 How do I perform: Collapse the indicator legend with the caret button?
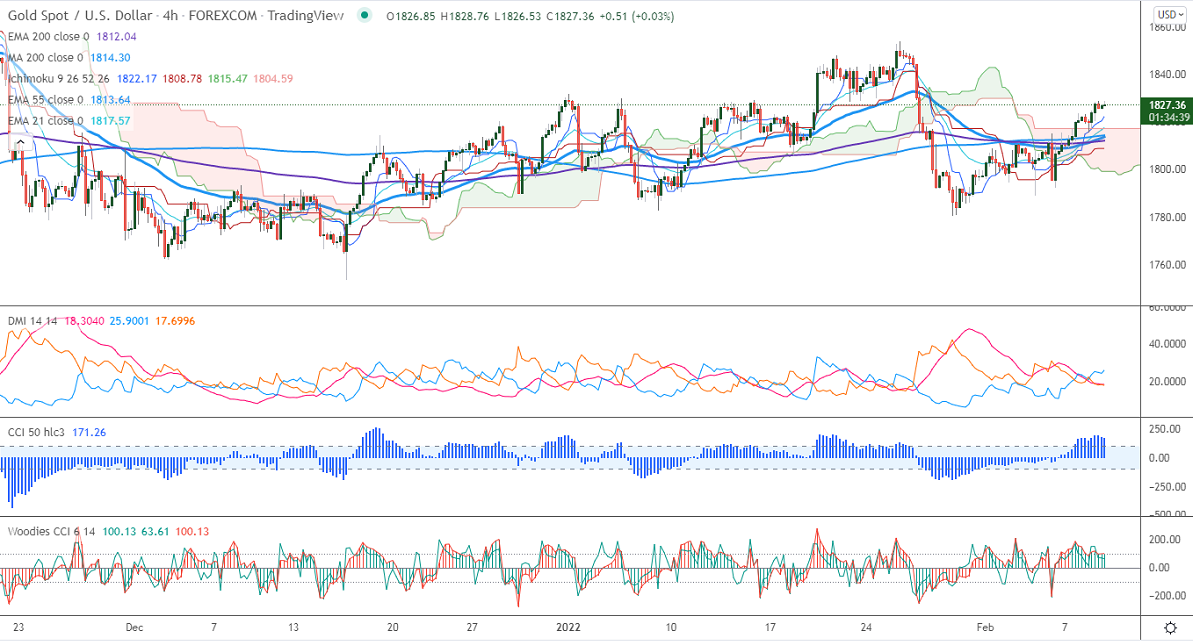pyautogui.click(x=21, y=142)
